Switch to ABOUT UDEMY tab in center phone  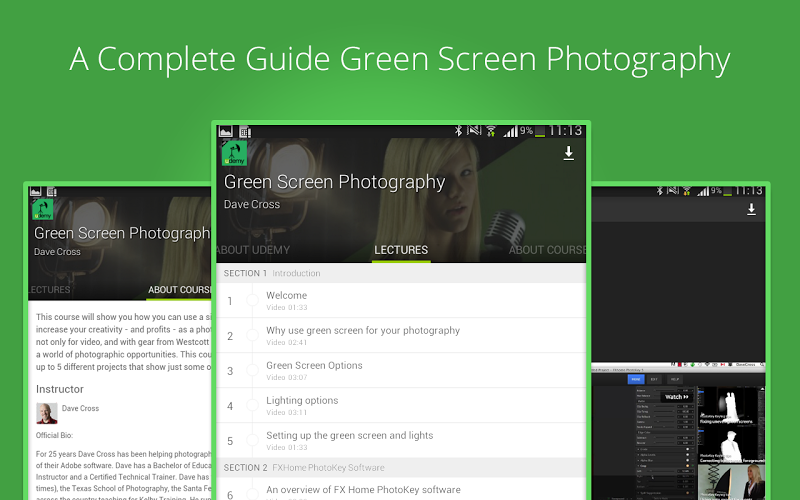click(x=253, y=250)
